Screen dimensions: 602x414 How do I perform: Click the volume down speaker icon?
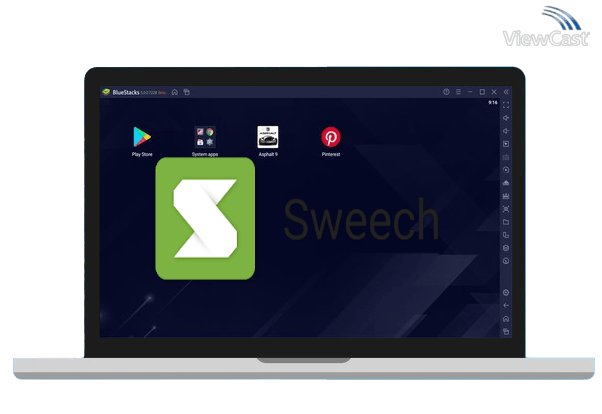pyautogui.click(x=506, y=131)
